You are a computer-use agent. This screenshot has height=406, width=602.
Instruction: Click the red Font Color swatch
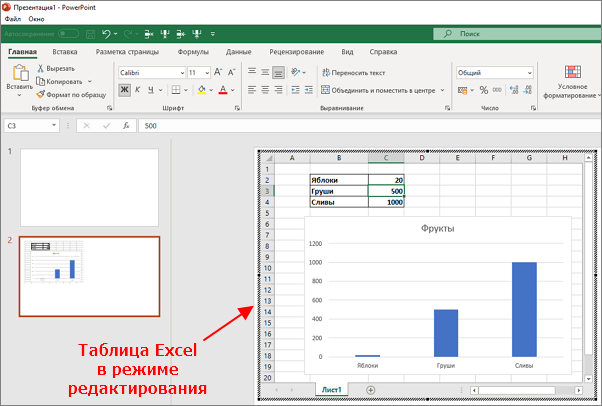223,90
